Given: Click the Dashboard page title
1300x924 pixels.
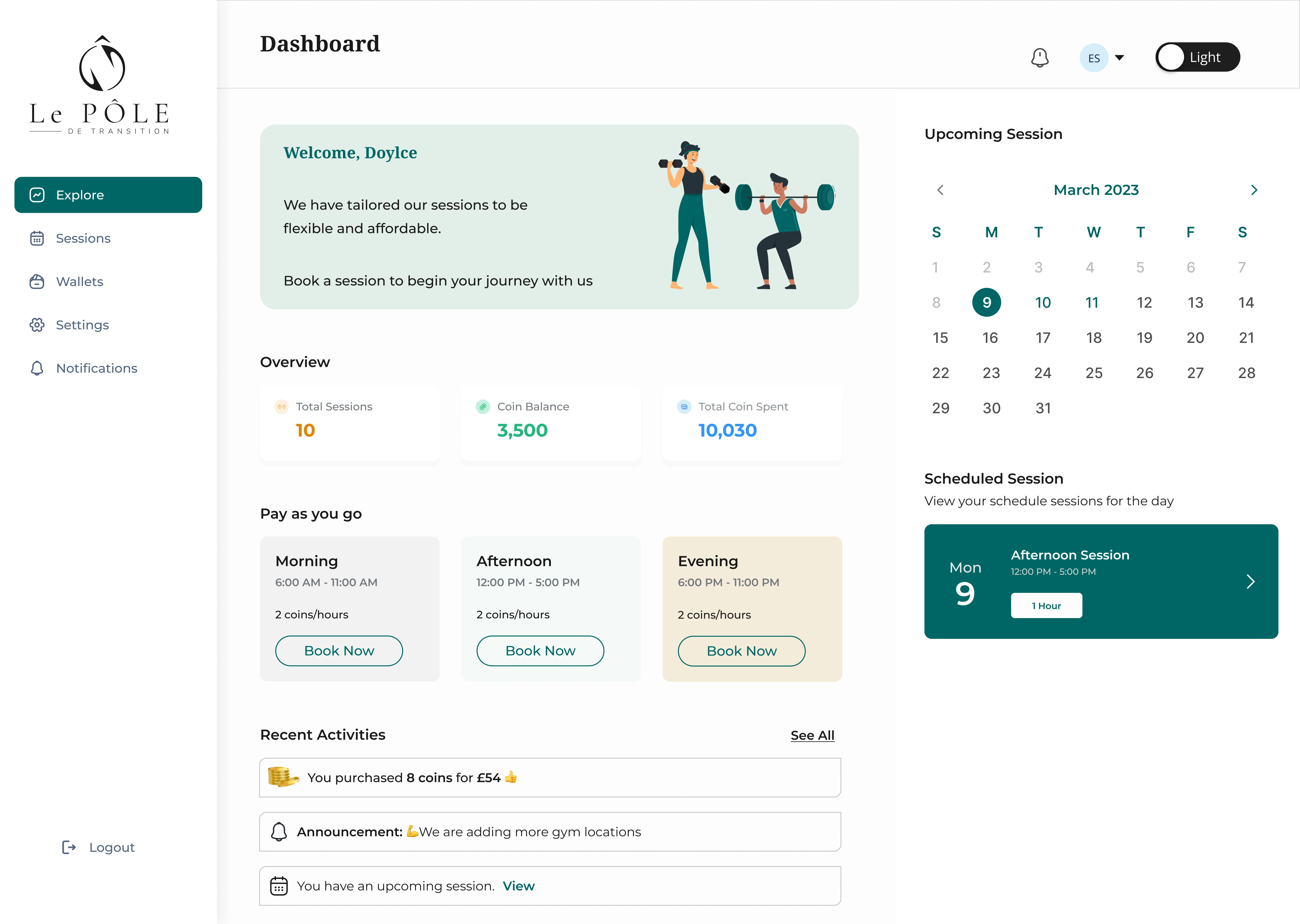Looking at the screenshot, I should [x=320, y=44].
